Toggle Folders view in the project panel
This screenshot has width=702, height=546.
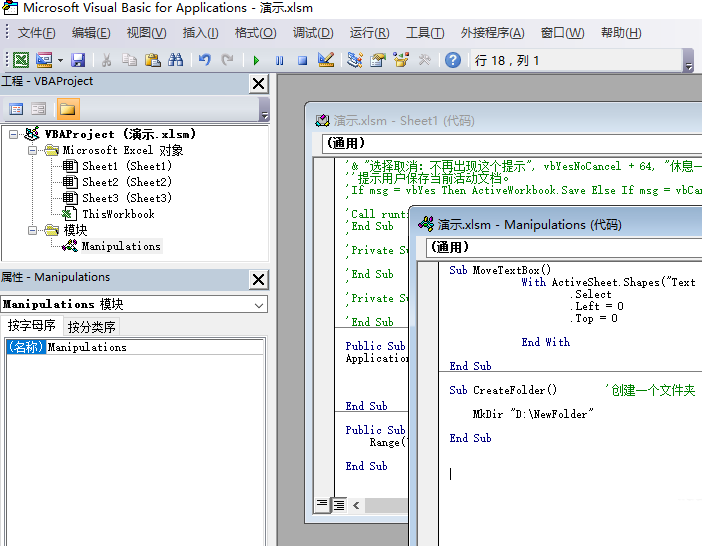[68, 109]
